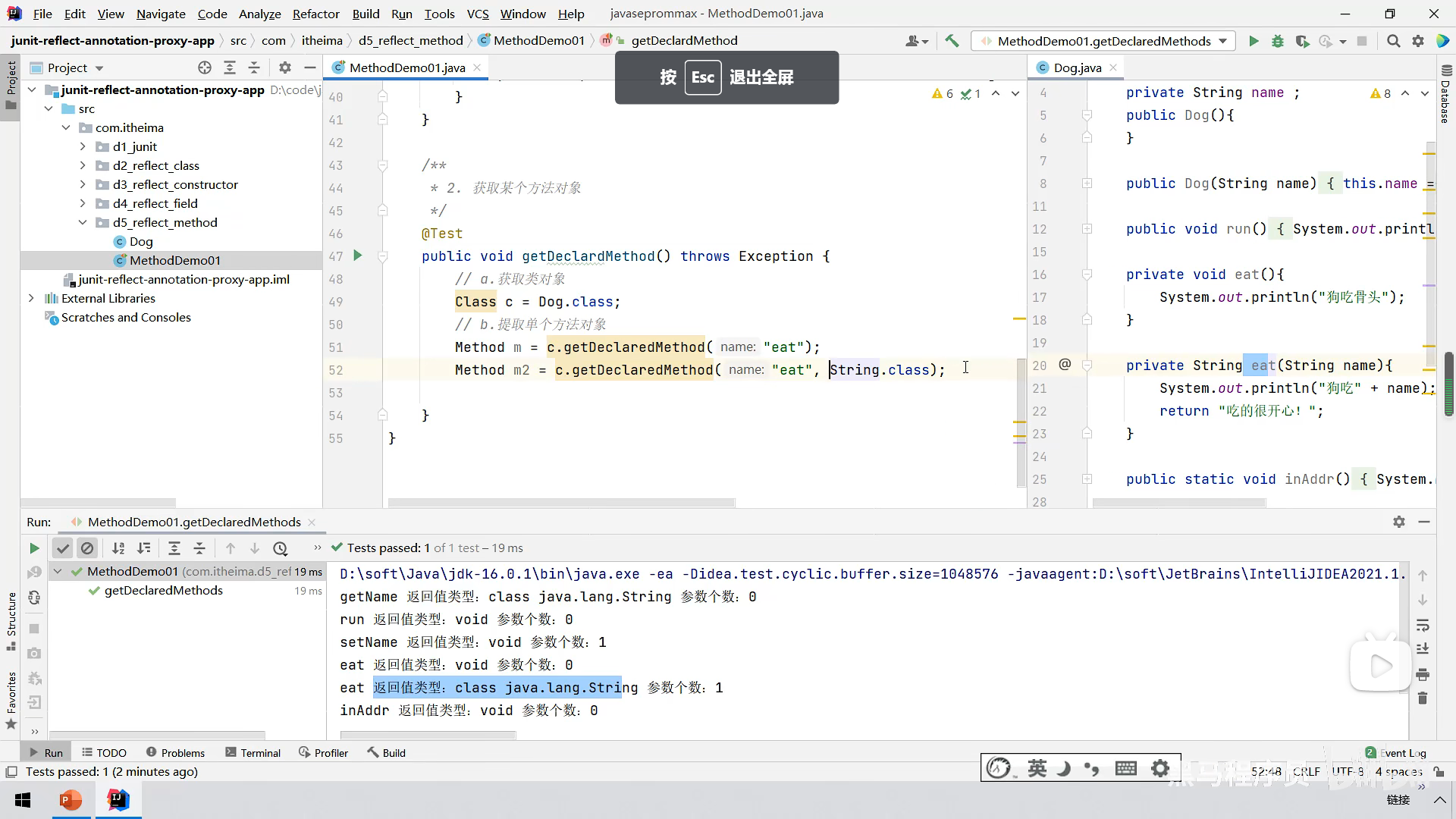This screenshot has width=1456, height=819.
Task: Switch to Dog.java editor tab
Action: coord(1077,67)
